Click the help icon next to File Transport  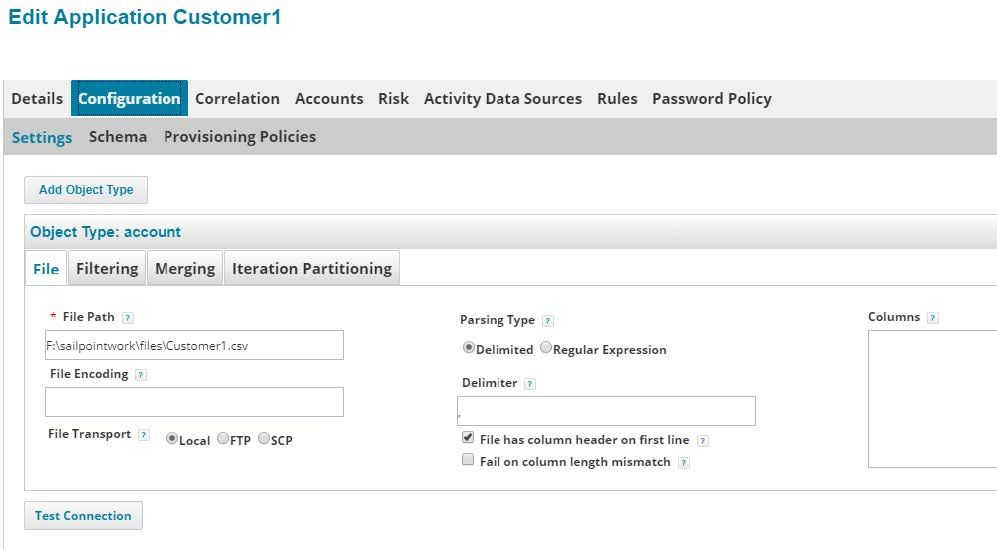click(144, 435)
